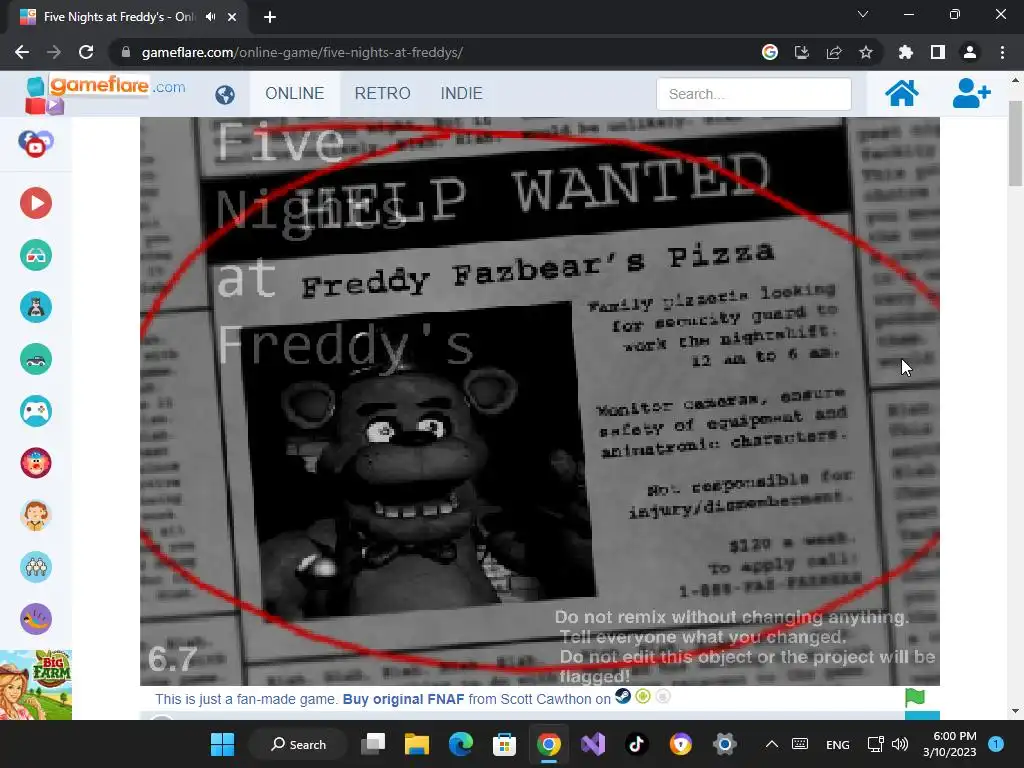Open the INDIE games tab
This screenshot has width=1024, height=768.
pos(462,93)
